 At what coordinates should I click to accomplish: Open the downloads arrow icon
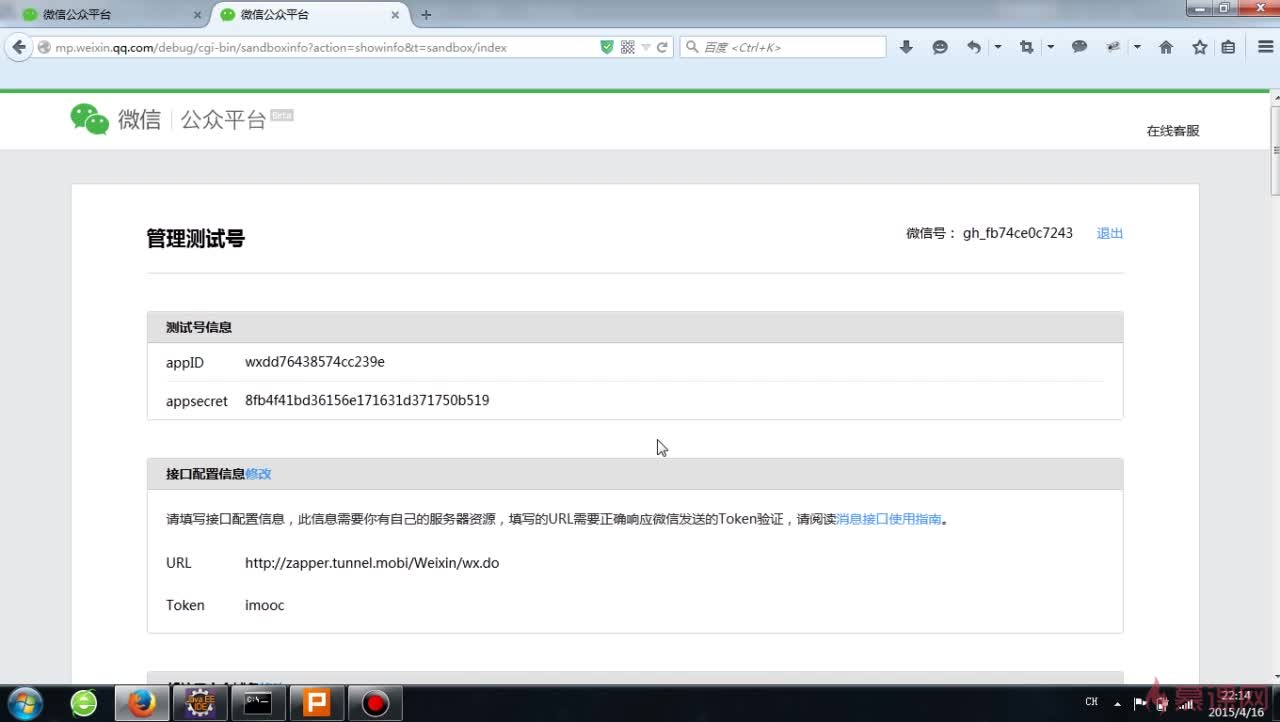pos(906,47)
